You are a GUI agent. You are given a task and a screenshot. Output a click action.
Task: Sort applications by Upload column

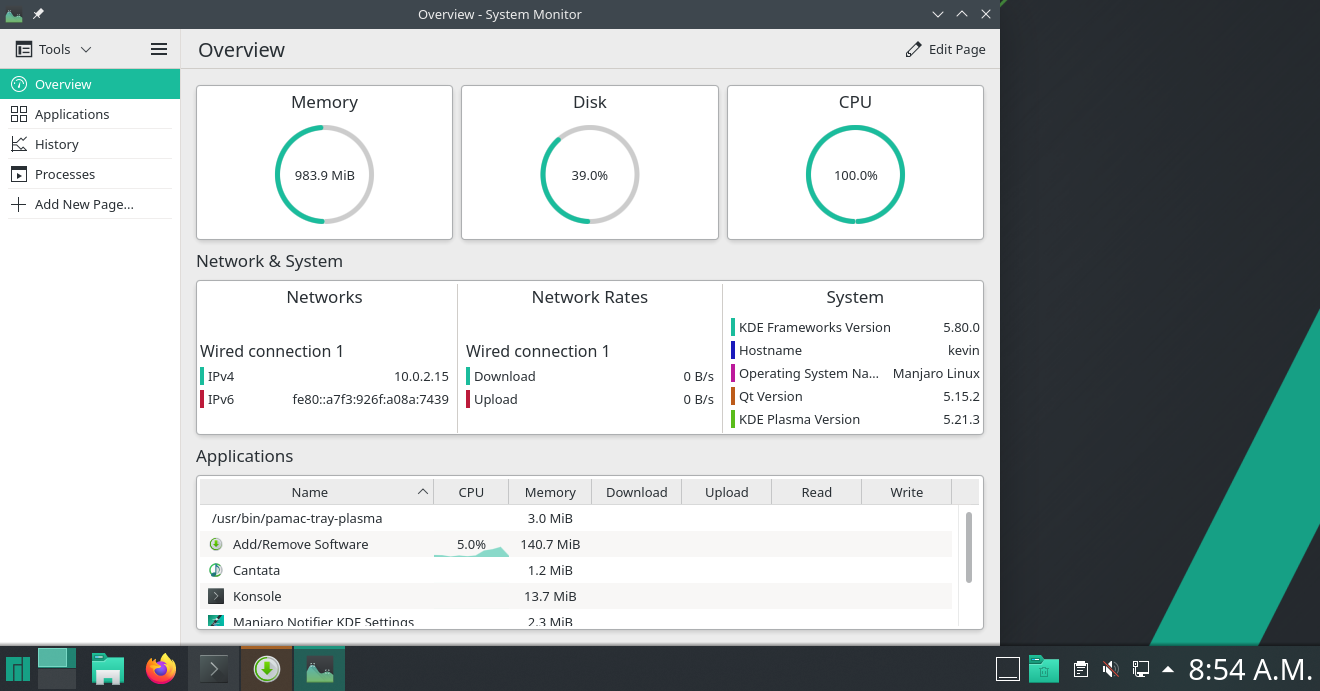[x=726, y=492]
